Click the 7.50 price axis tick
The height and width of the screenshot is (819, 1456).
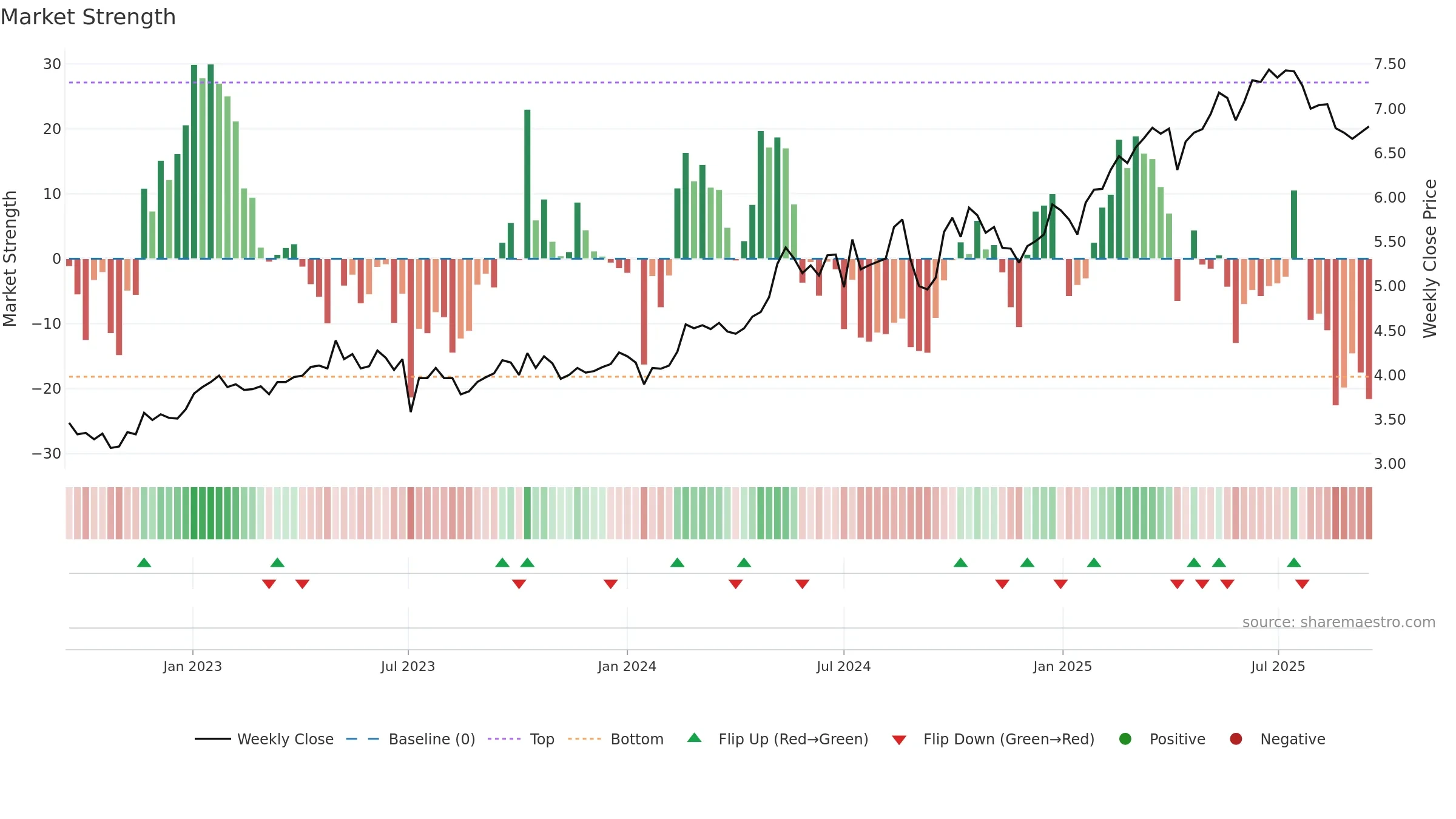tap(1389, 64)
